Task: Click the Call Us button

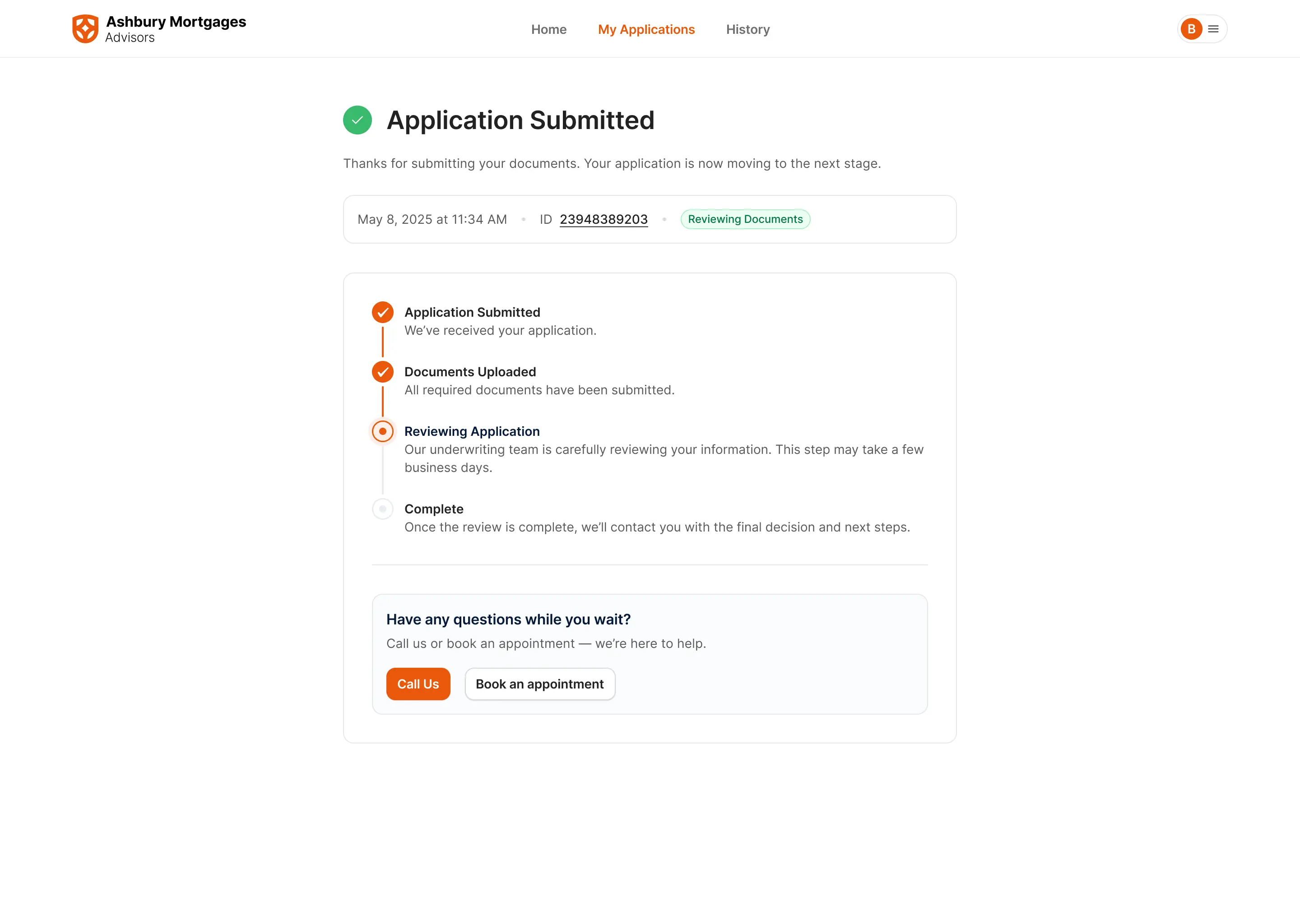Action: [x=418, y=684]
